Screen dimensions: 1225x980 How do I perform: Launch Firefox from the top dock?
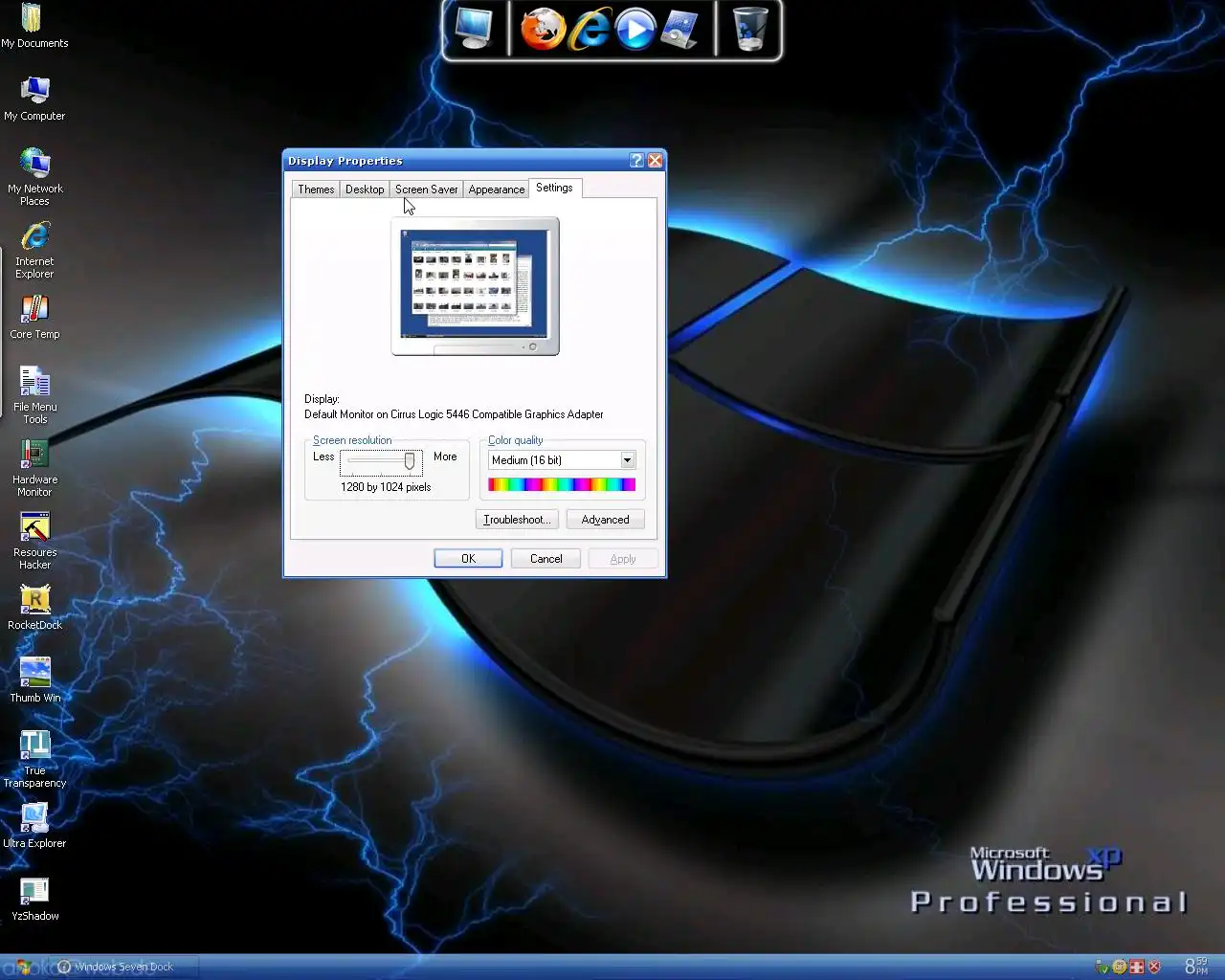click(543, 29)
